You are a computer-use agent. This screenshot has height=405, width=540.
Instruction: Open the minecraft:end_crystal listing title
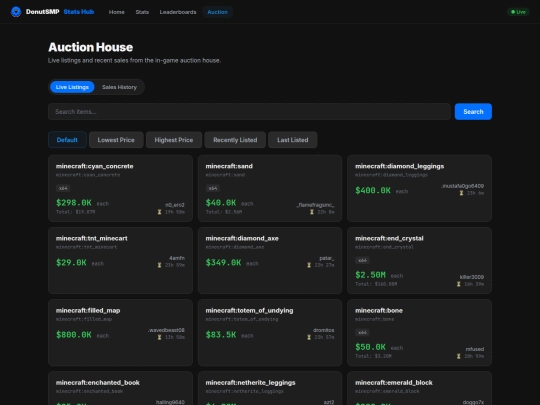pyautogui.click(x=389, y=238)
